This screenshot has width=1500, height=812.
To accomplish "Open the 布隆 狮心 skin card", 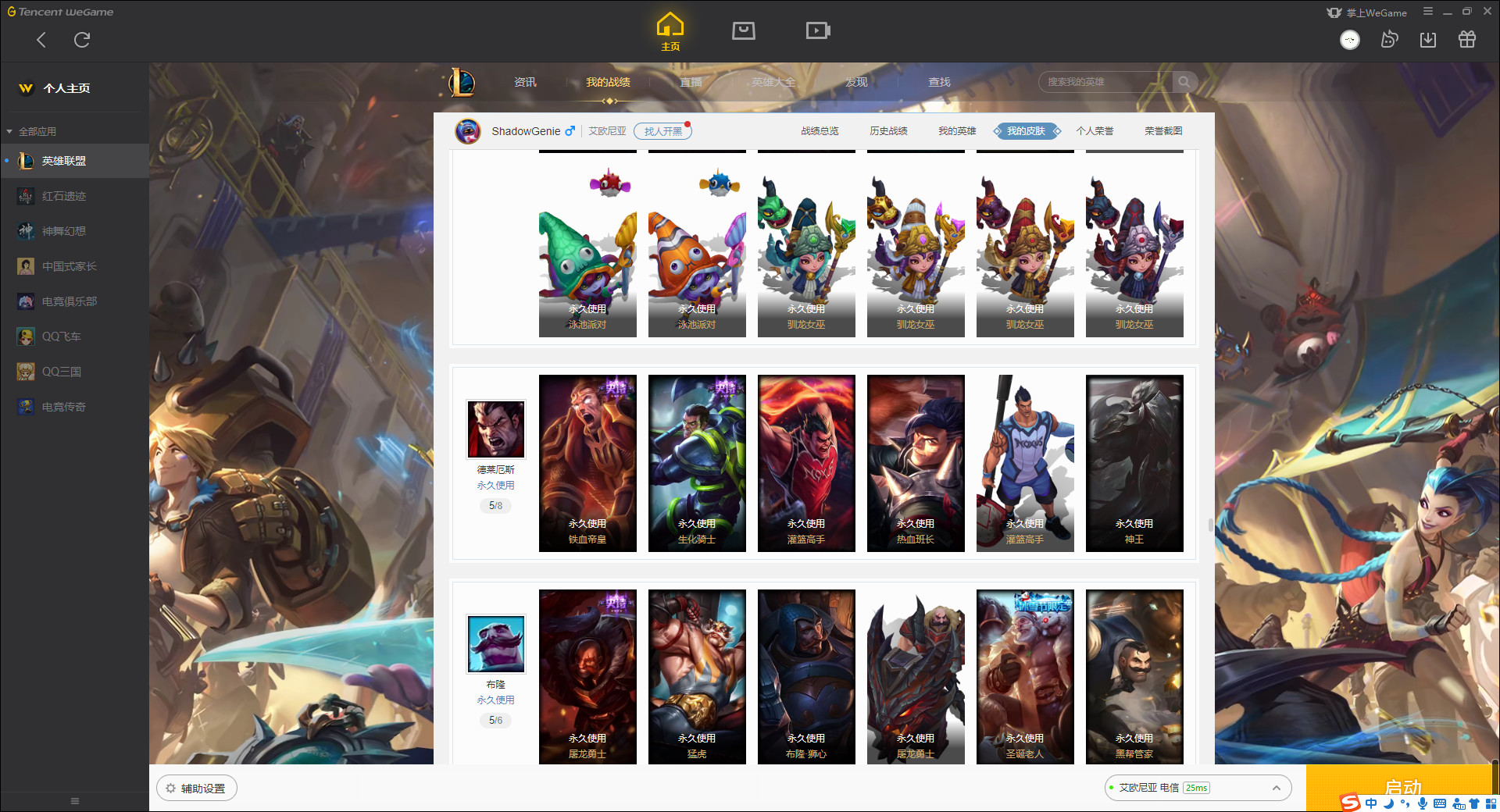I will (806, 677).
